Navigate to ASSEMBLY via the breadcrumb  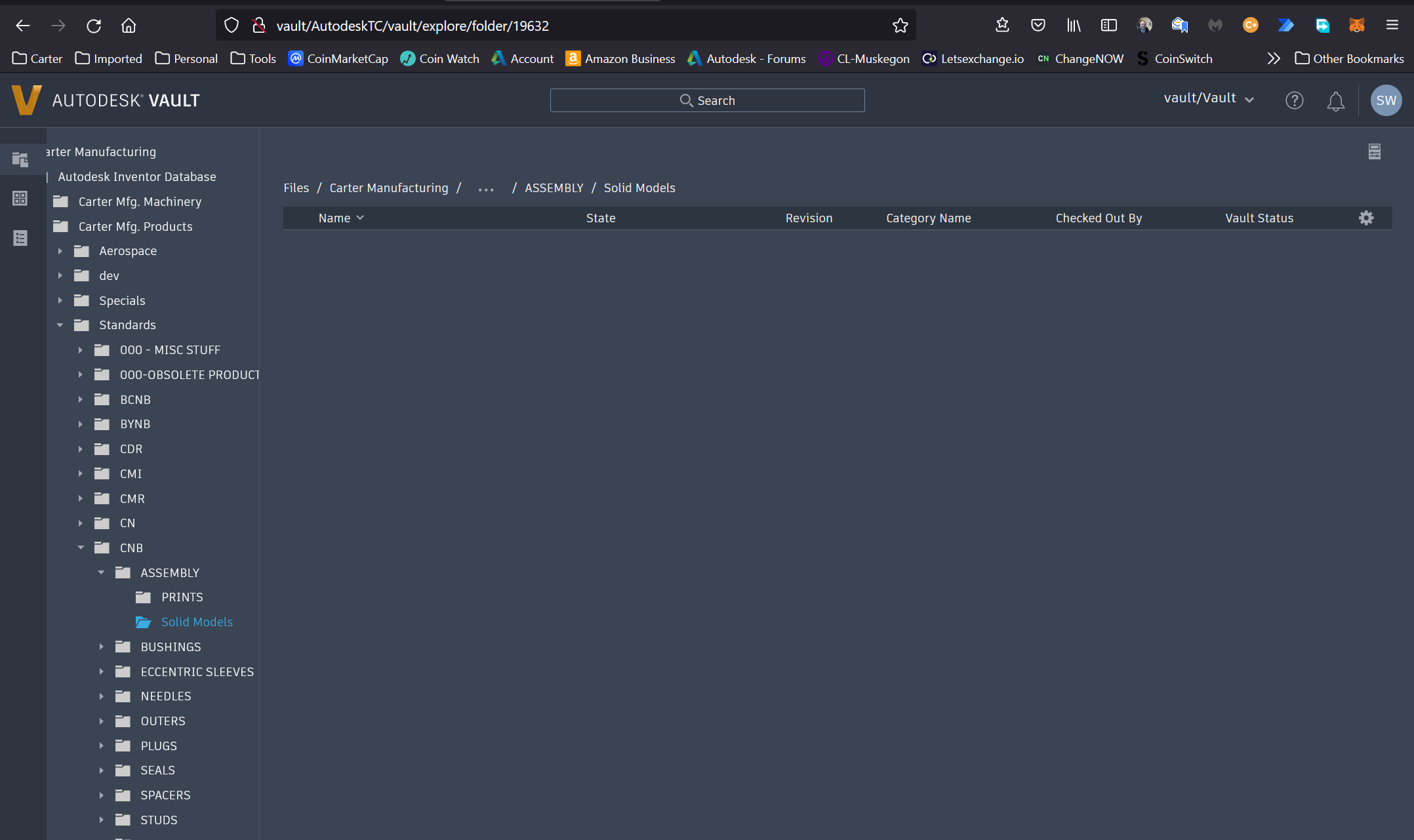(554, 188)
